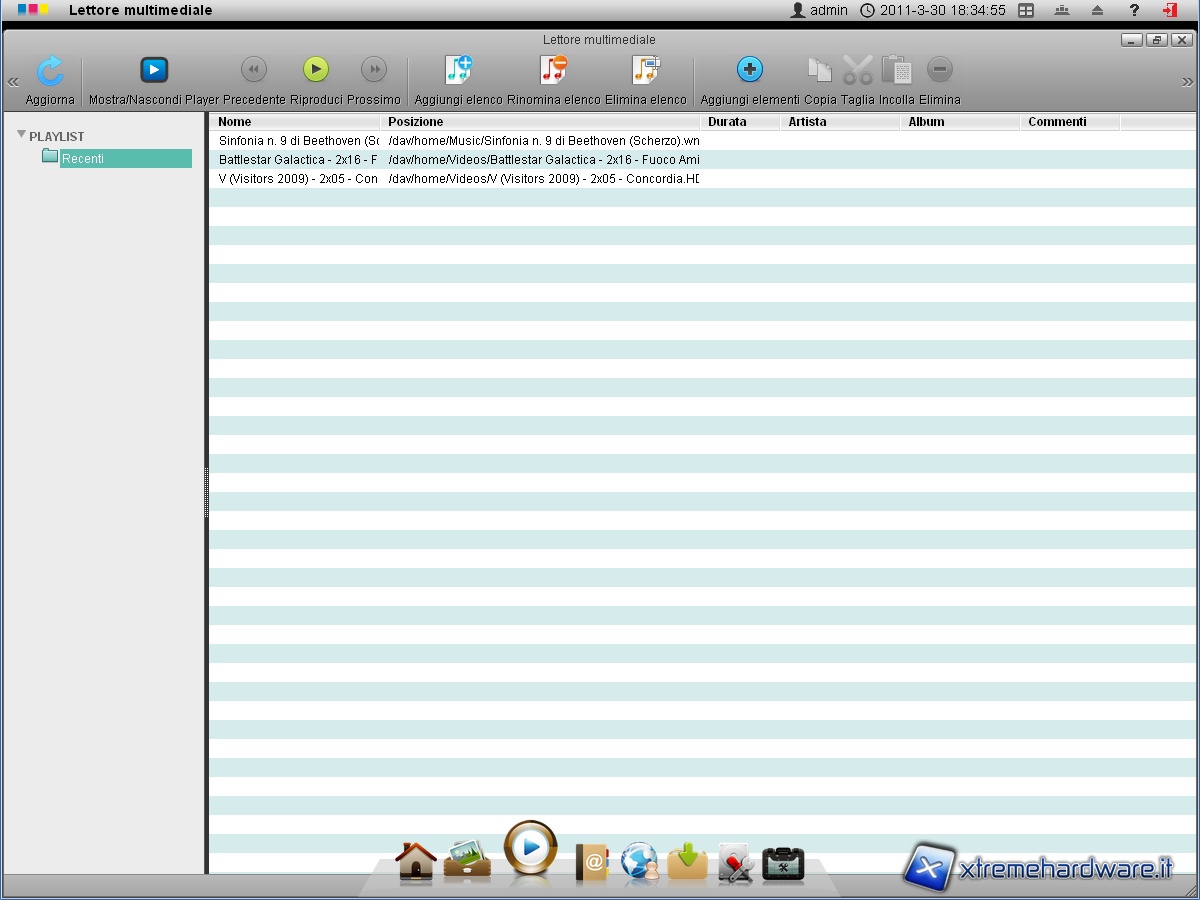Skip to the Prossimo track
This screenshot has width=1200, height=900.
[x=374, y=70]
